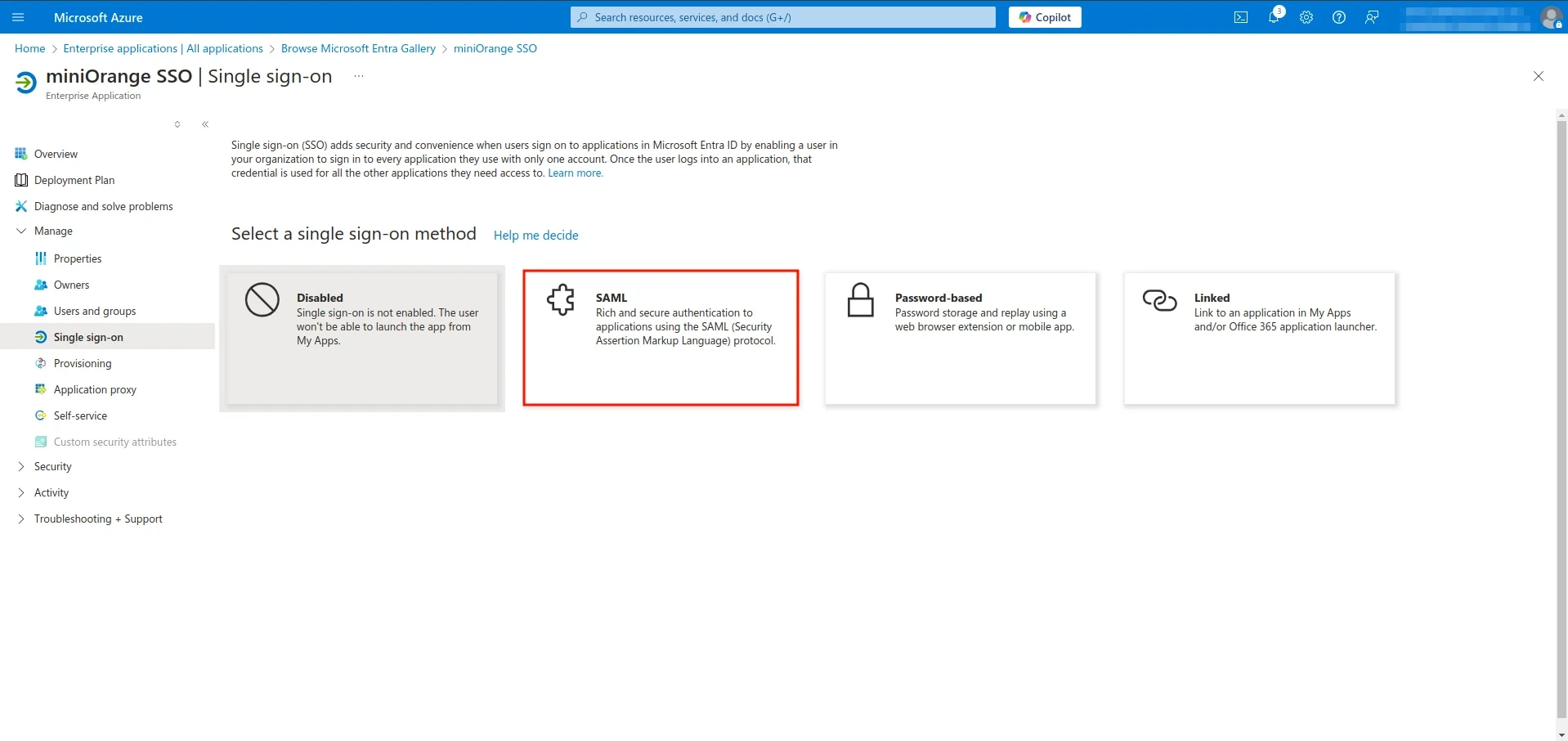1568x741 pixels.
Task: Launch the Cloud Shell terminal
Action: point(1239,17)
